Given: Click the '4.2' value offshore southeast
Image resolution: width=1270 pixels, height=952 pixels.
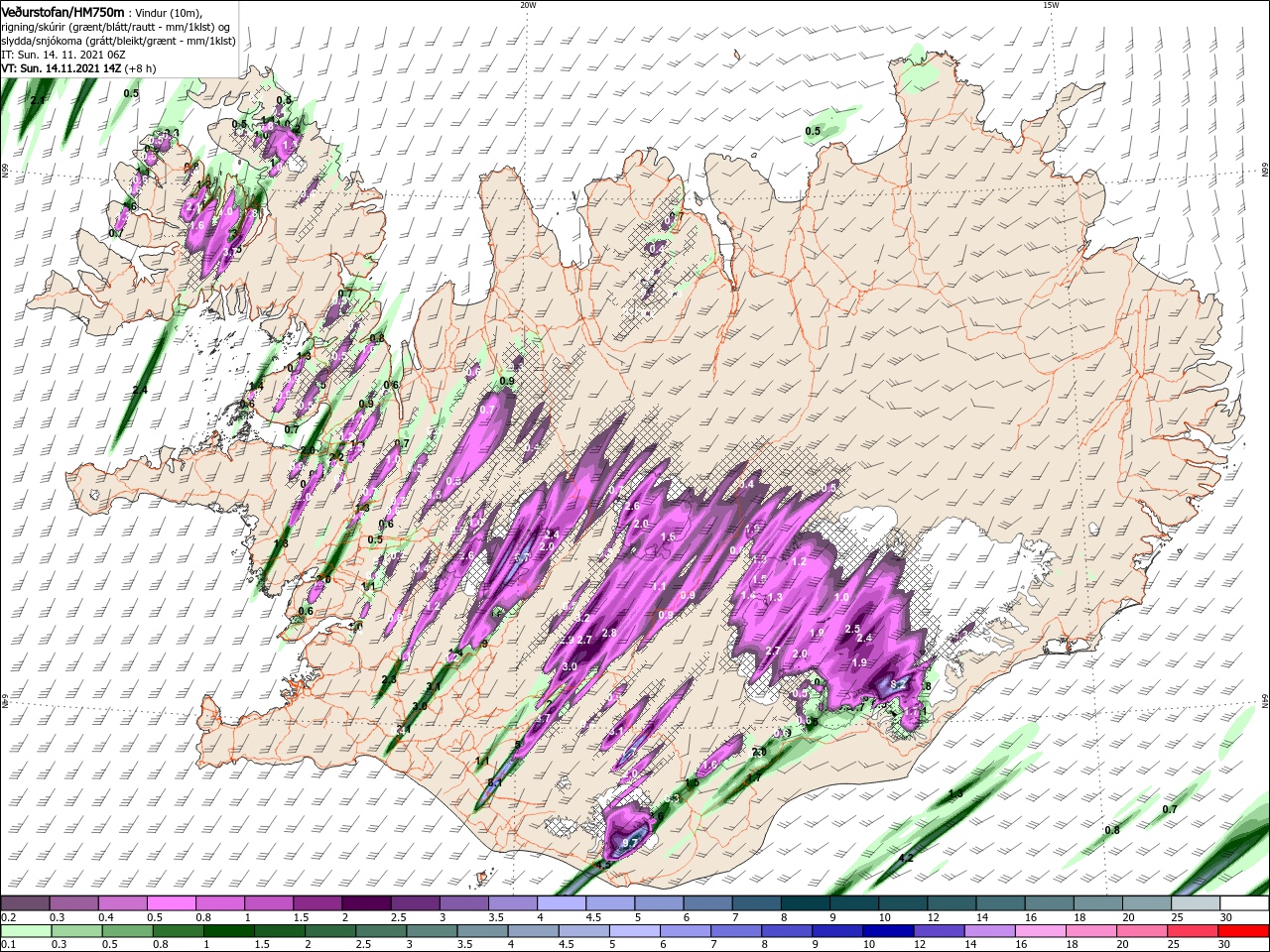Looking at the screenshot, I should tap(905, 858).
